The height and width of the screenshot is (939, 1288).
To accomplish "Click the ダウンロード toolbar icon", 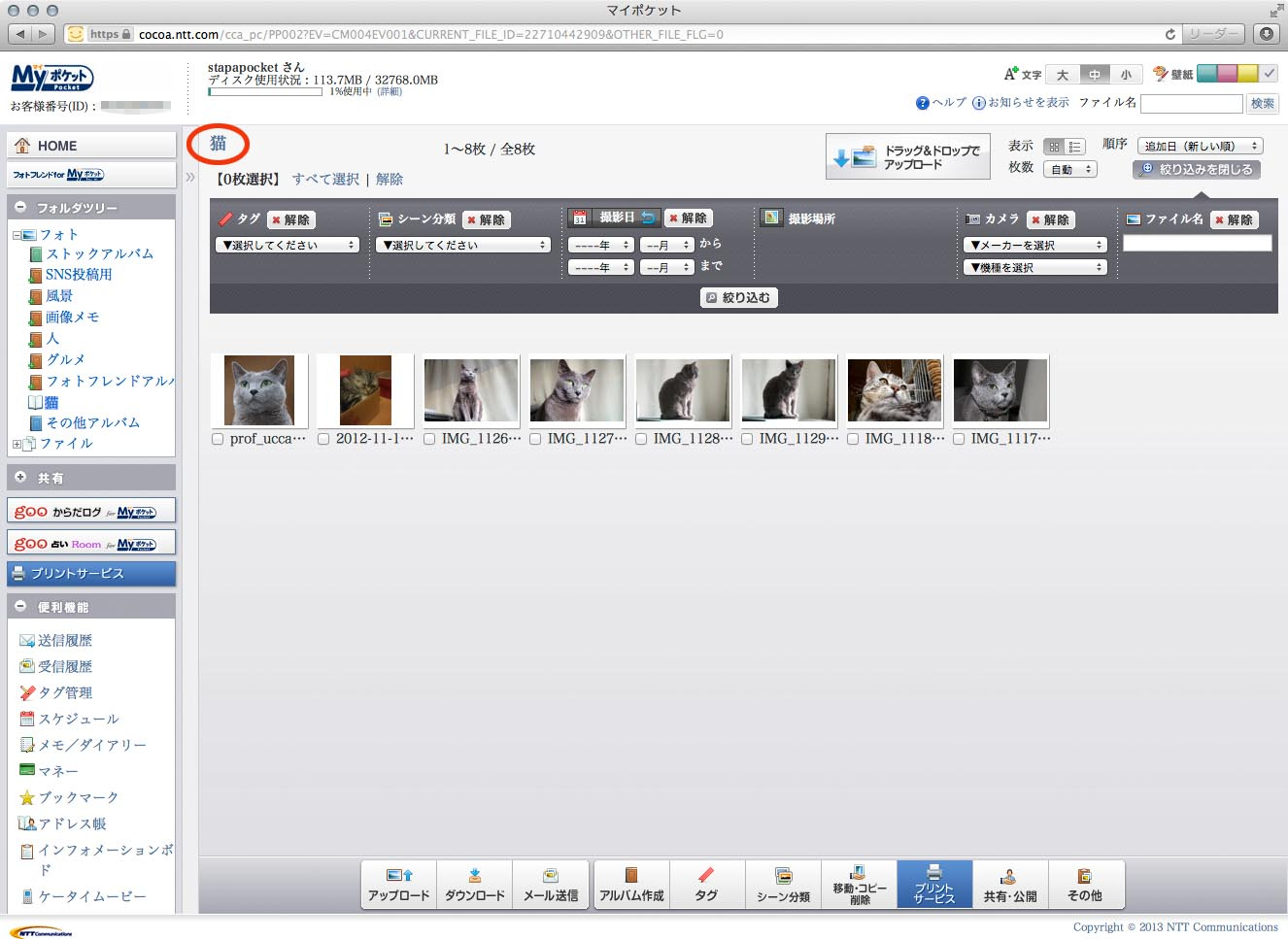I will (x=475, y=875).
